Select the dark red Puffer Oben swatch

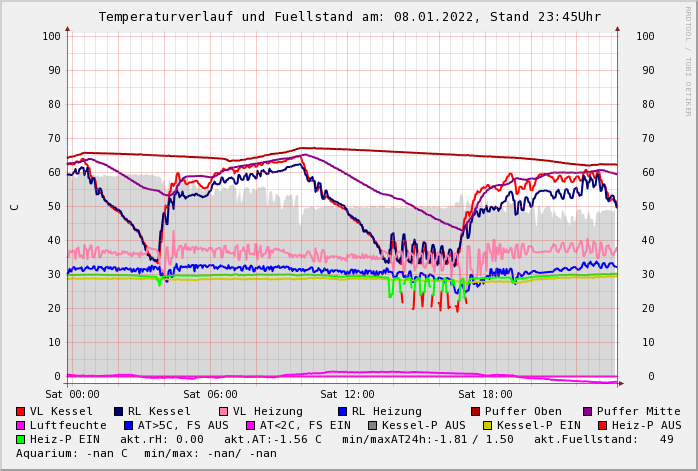[475, 411]
